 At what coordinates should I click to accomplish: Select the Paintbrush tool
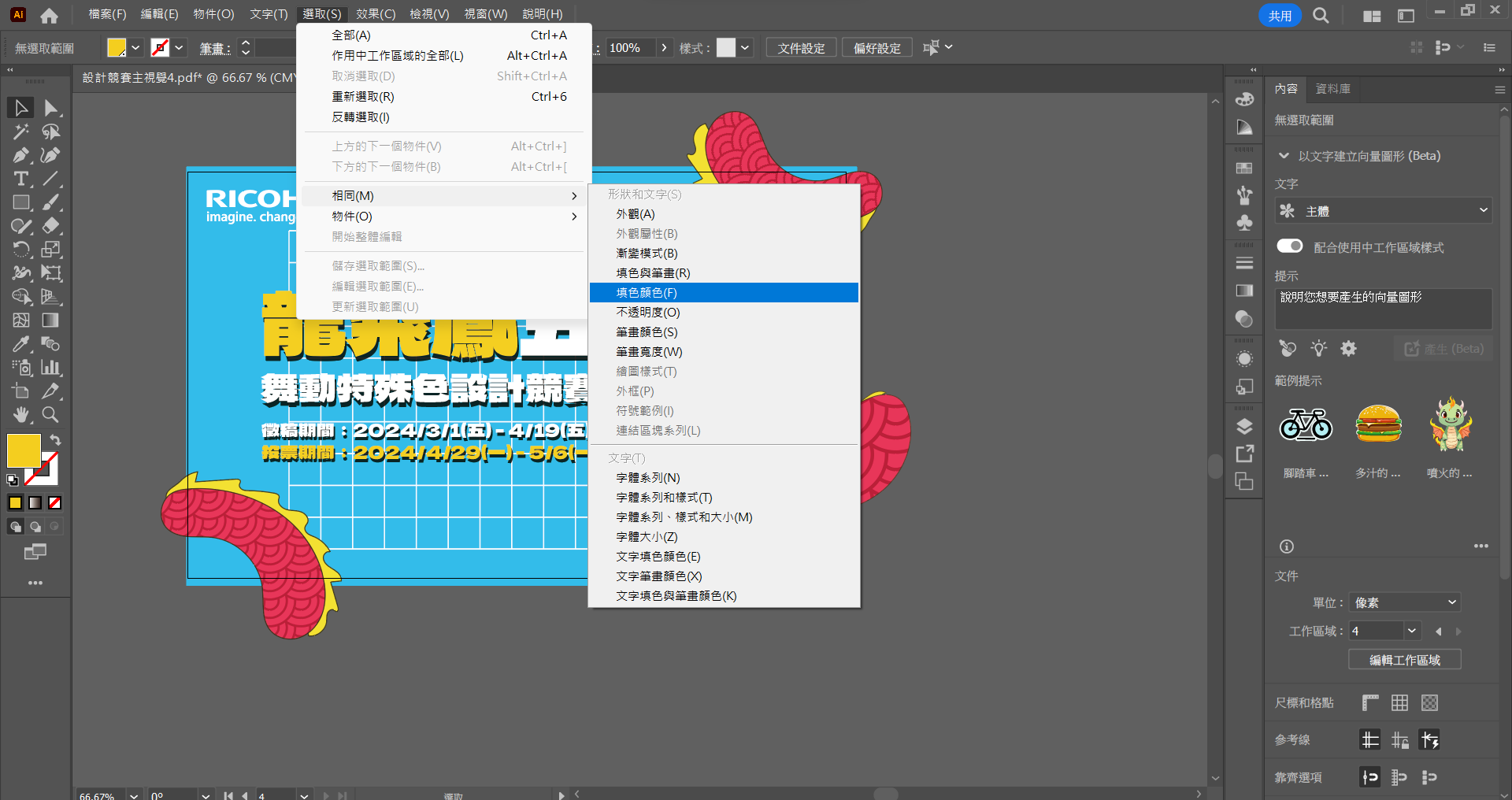(x=51, y=202)
